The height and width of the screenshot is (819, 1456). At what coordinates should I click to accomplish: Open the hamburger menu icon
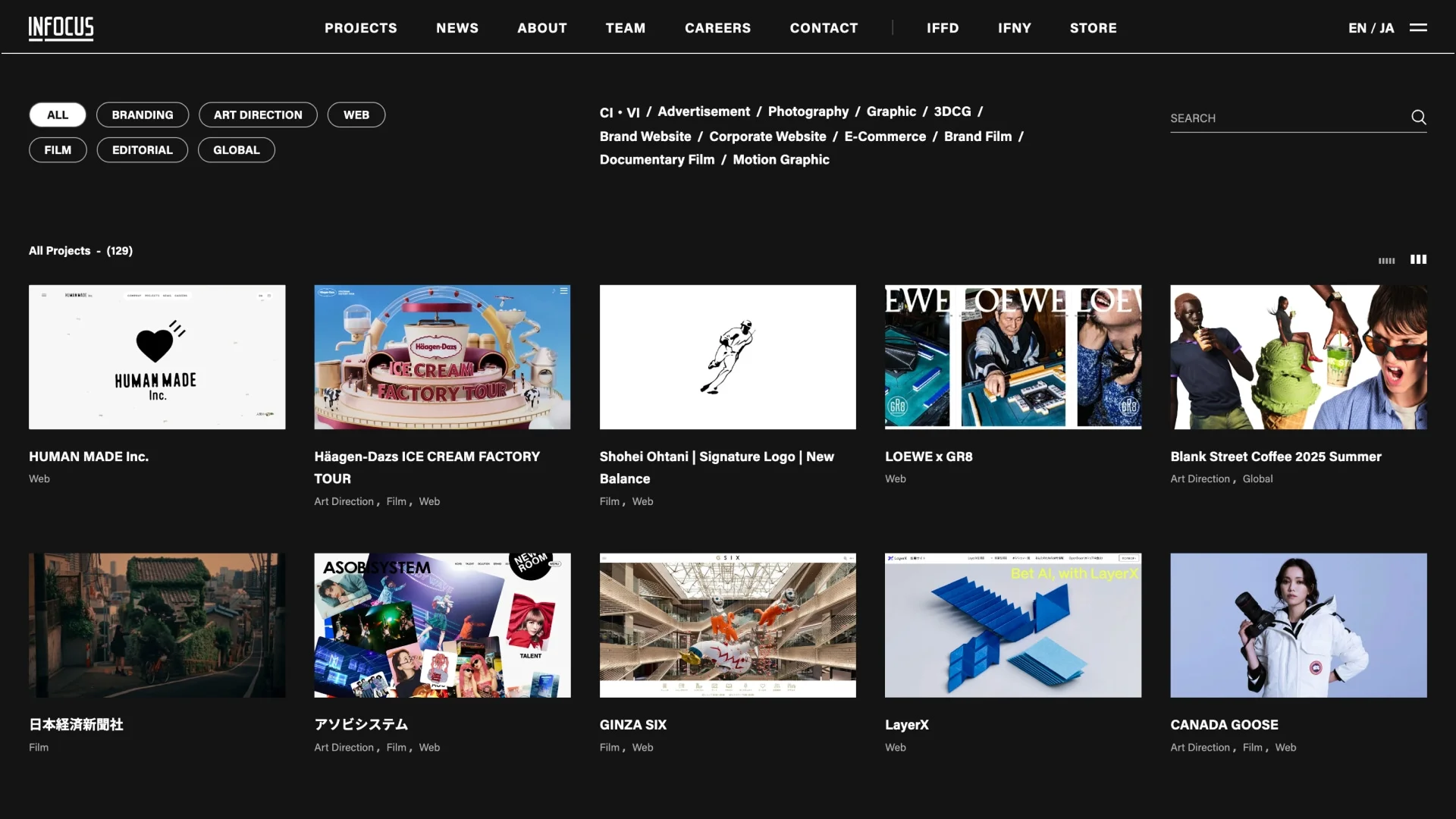(1418, 27)
